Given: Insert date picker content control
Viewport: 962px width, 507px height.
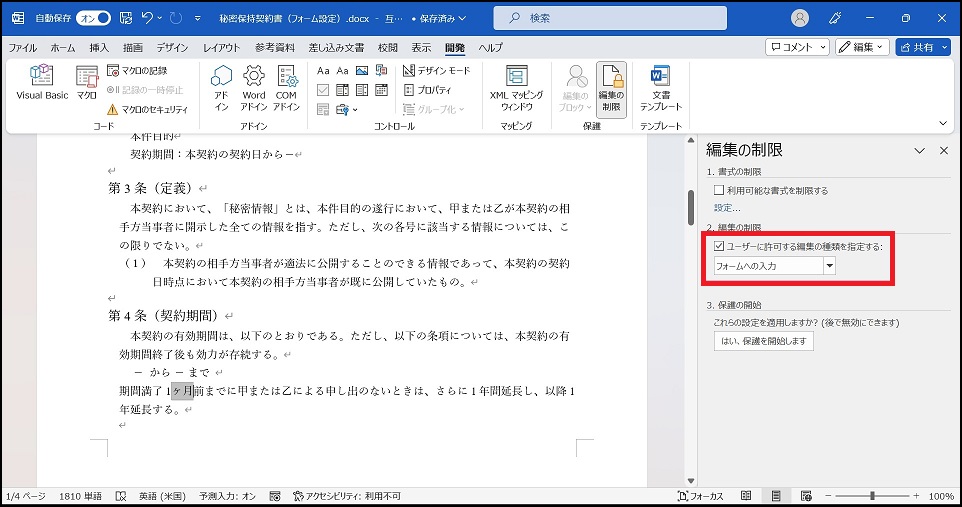Looking at the screenshot, I should pyautogui.click(x=382, y=90).
